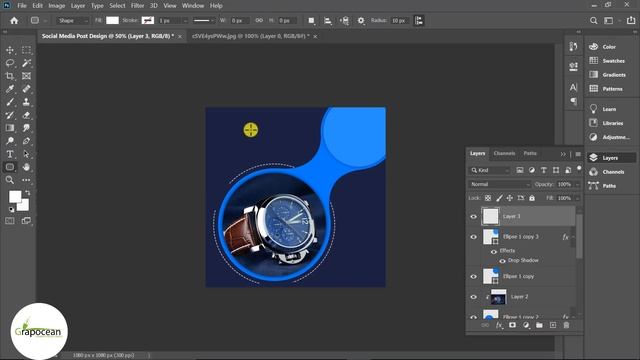Open the layer Fill percentage dropdown arrow
Screen dimensions: 640x360
[x=577, y=198]
